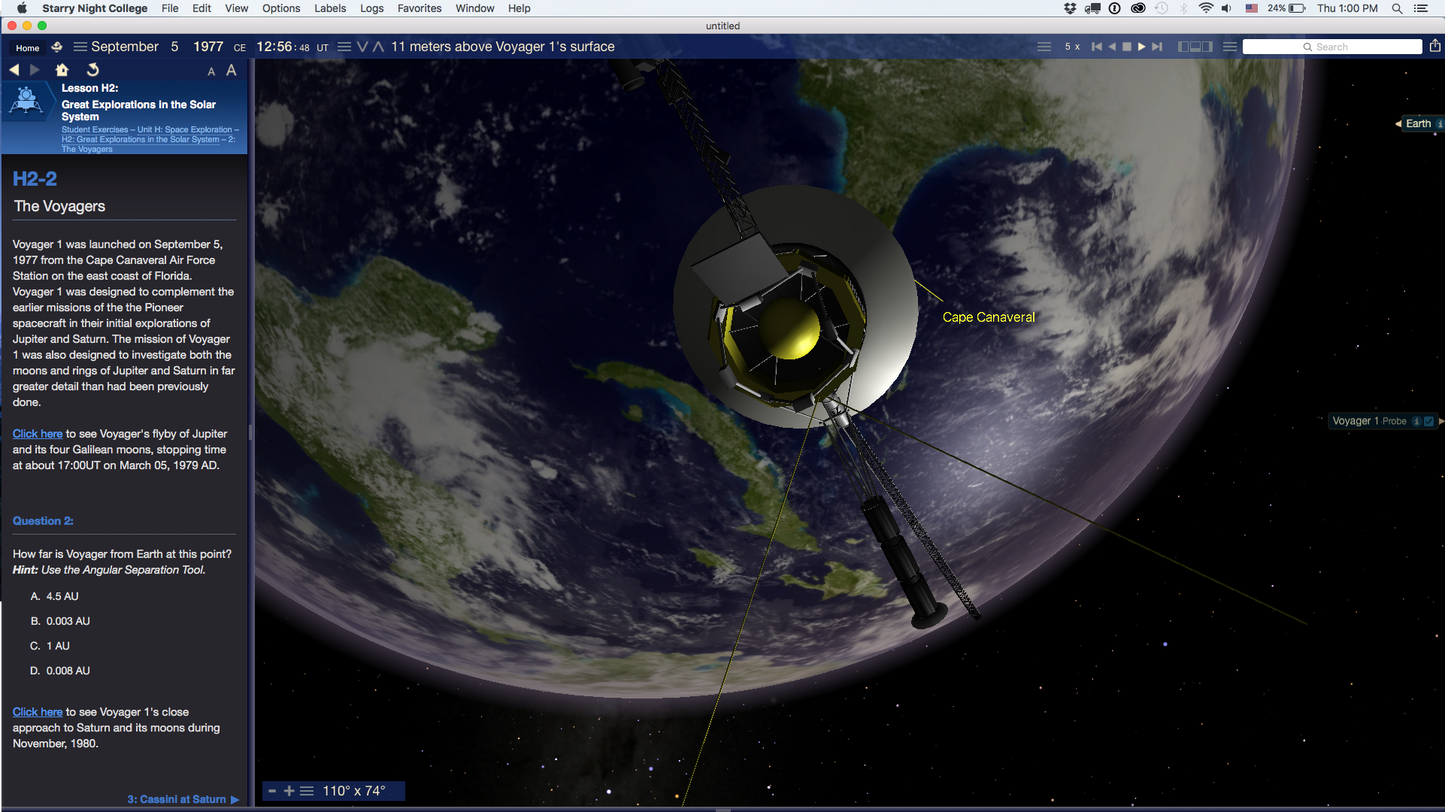Click the share icon beside search

click(x=1436, y=46)
